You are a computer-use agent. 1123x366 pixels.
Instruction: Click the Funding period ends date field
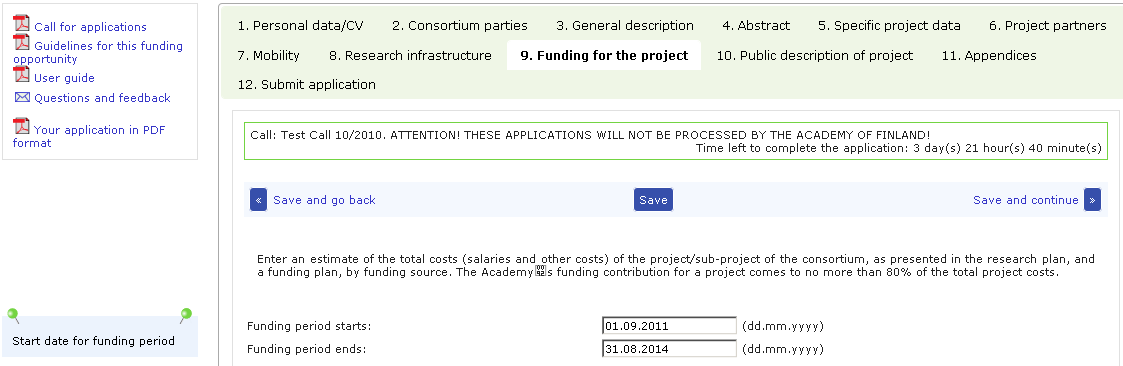pyautogui.click(x=670, y=350)
